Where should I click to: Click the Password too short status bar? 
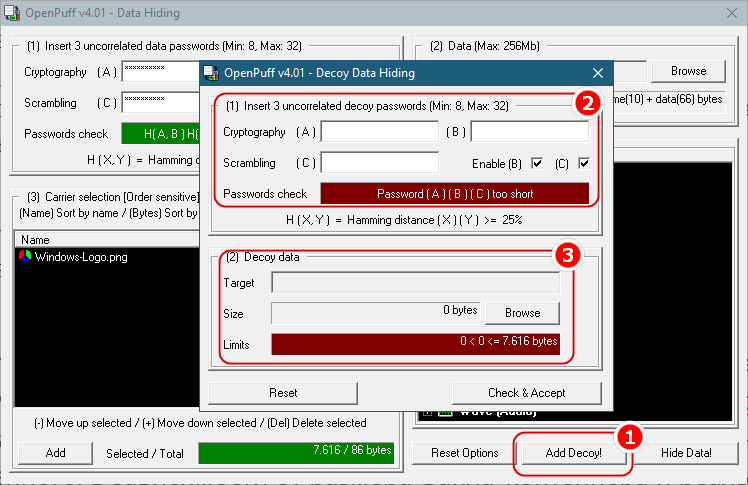[455, 194]
